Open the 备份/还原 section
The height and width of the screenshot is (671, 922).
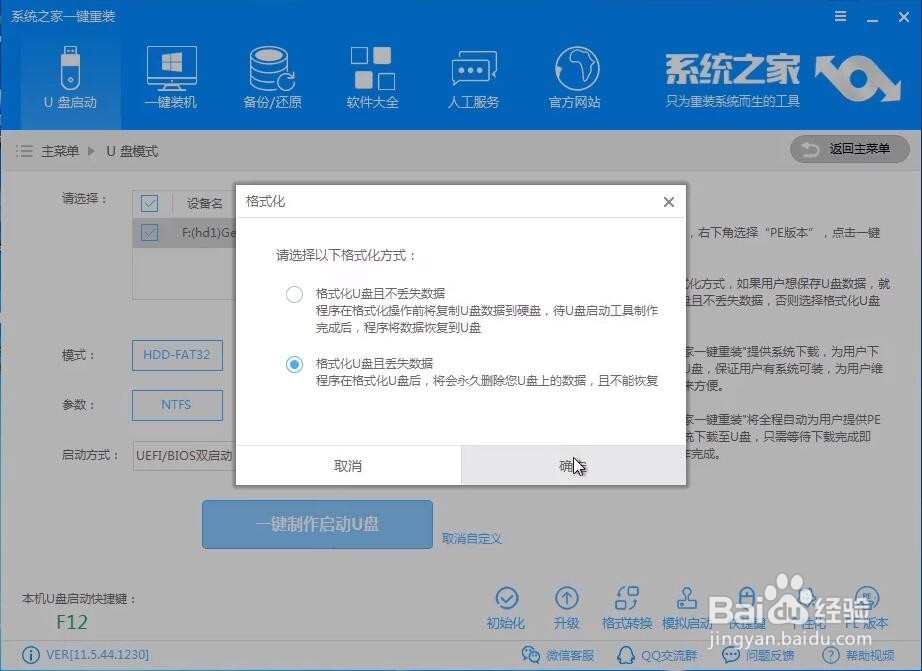click(272, 77)
